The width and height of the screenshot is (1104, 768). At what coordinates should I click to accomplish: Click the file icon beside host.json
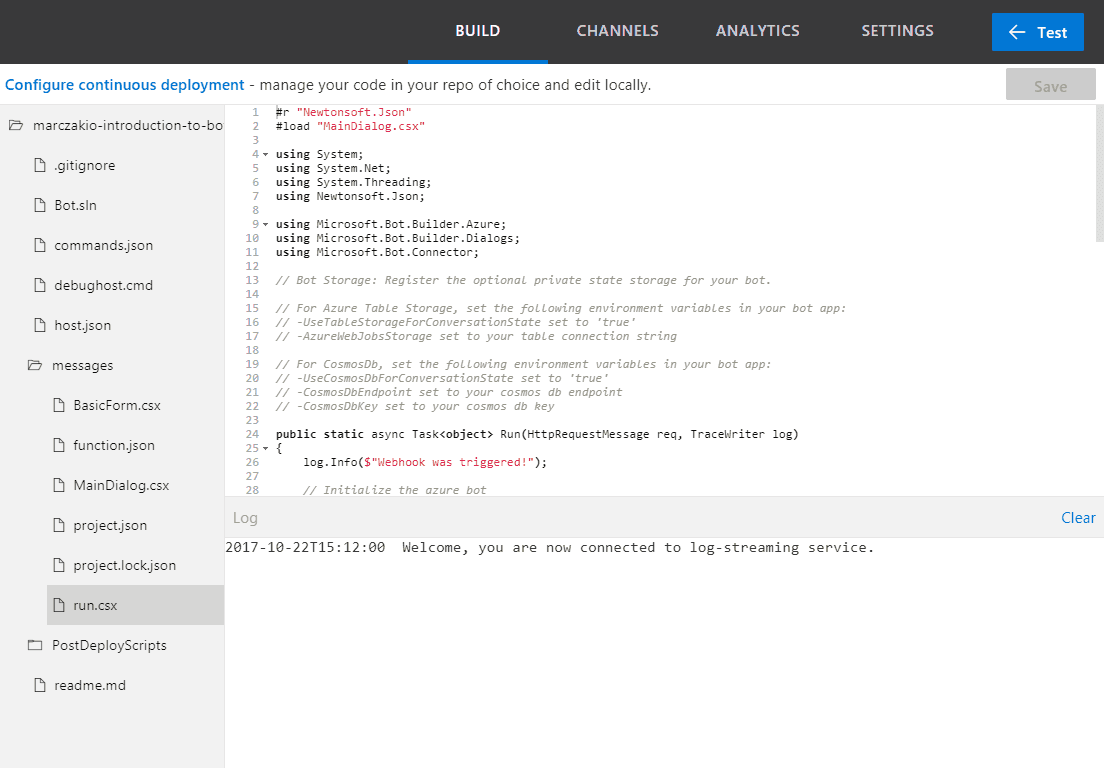[x=40, y=325]
